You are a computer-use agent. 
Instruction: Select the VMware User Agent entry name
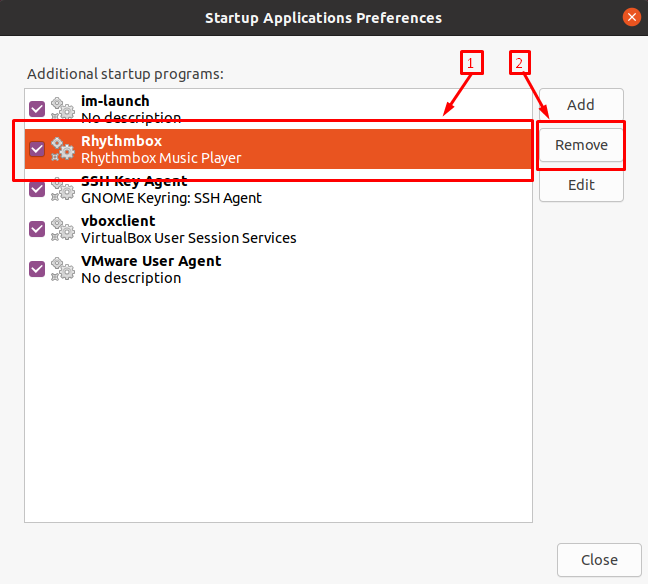click(x=151, y=261)
